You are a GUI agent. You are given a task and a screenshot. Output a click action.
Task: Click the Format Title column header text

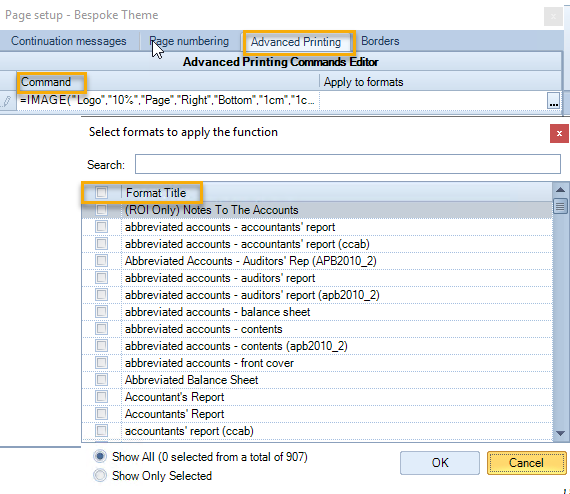156,193
